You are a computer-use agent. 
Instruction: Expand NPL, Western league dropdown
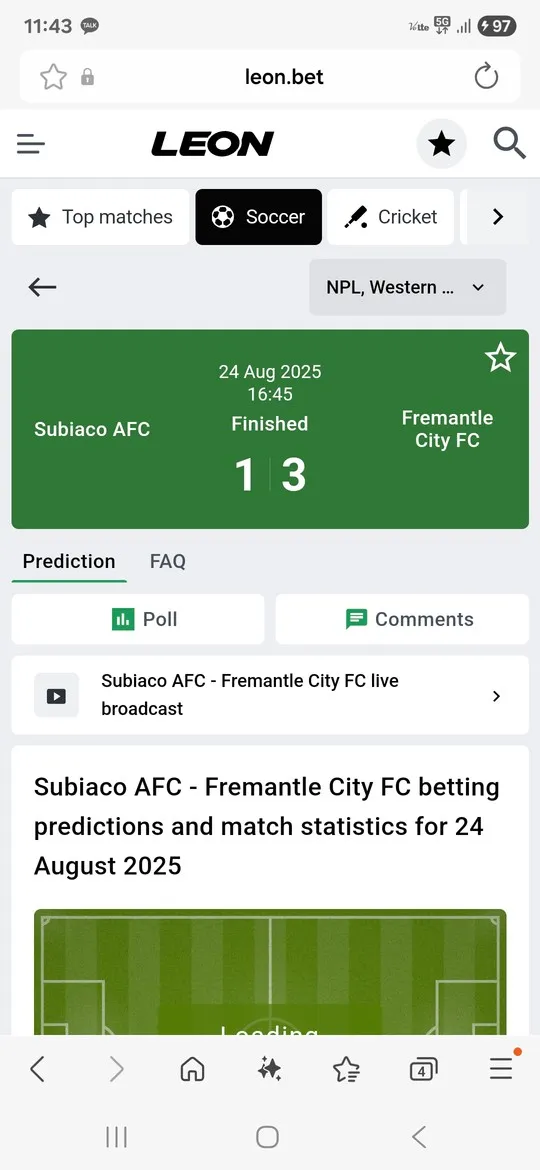408,287
